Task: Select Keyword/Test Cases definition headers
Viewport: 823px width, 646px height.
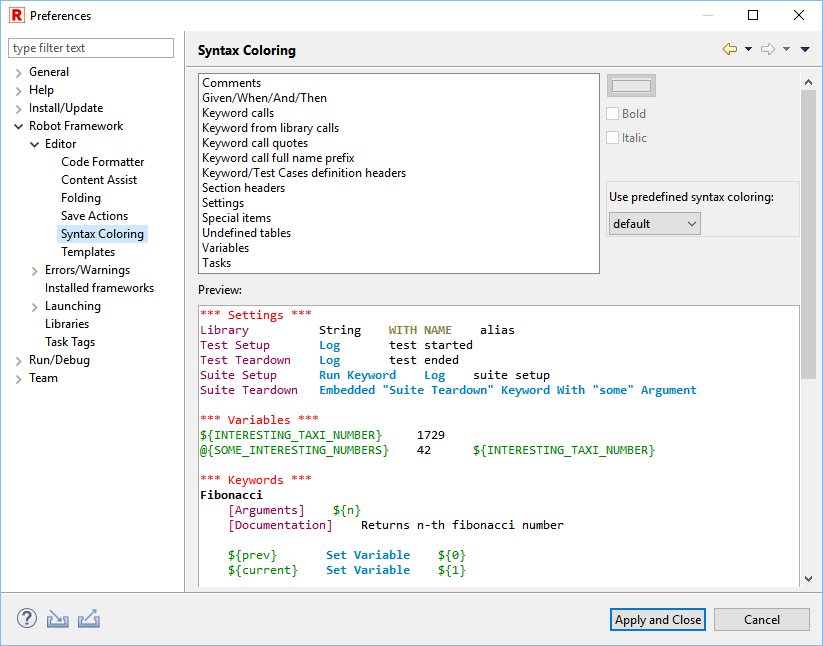Action: (304, 173)
